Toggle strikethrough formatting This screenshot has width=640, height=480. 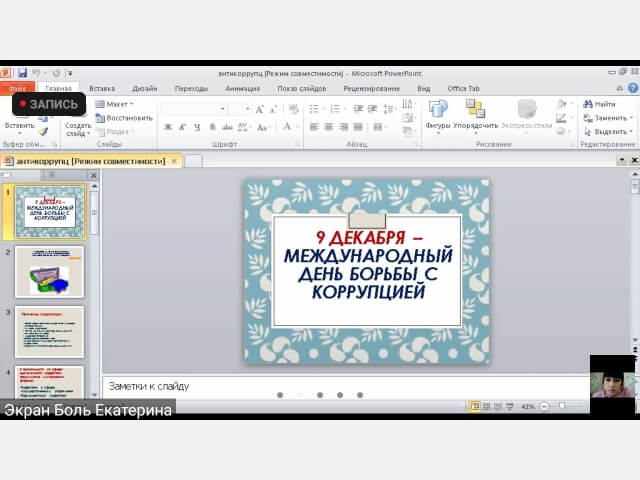point(227,127)
